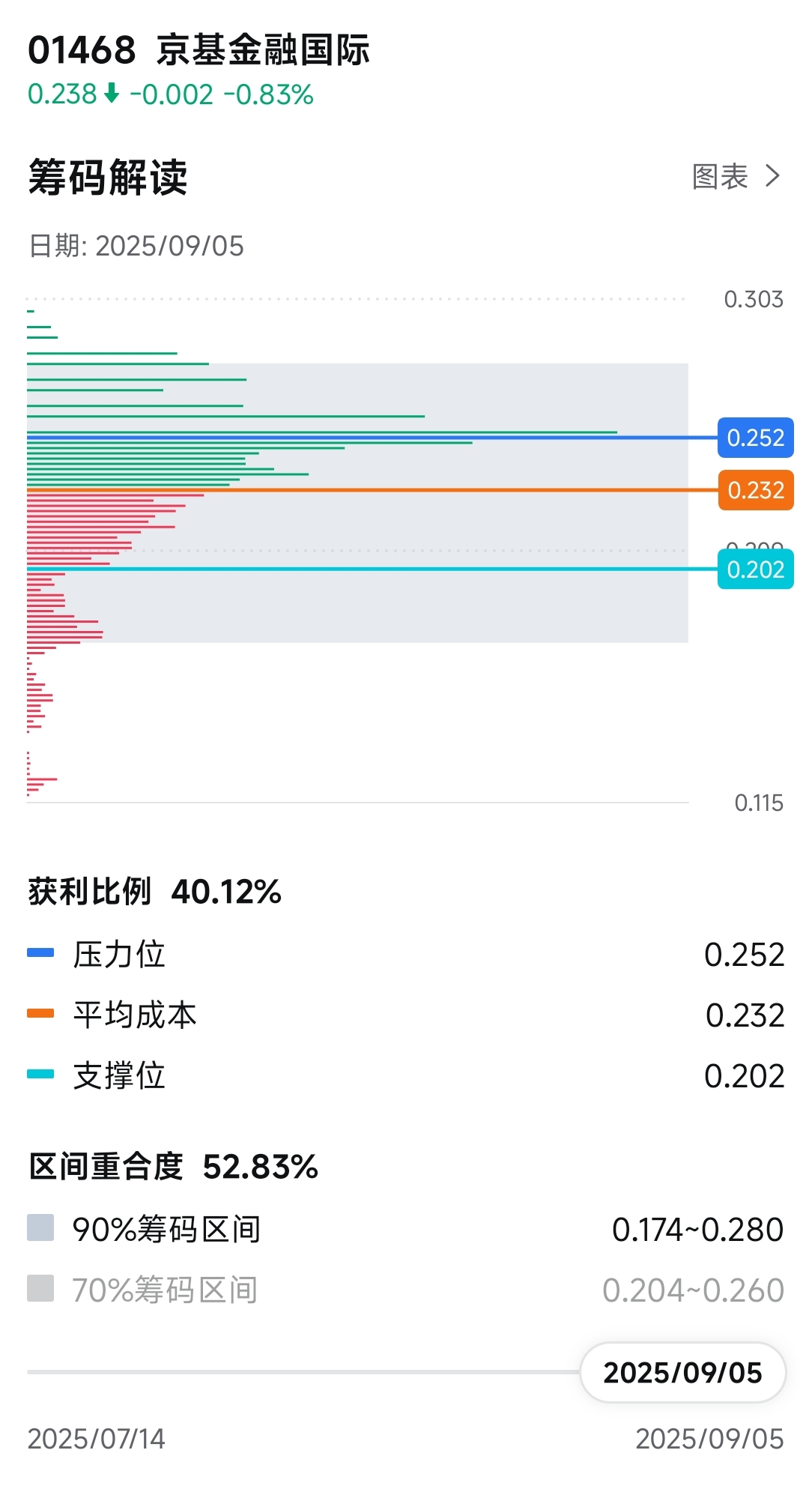The height and width of the screenshot is (1492, 812).
Task: Select the 70%筹码区间 label
Action: pyautogui.click(x=166, y=1290)
